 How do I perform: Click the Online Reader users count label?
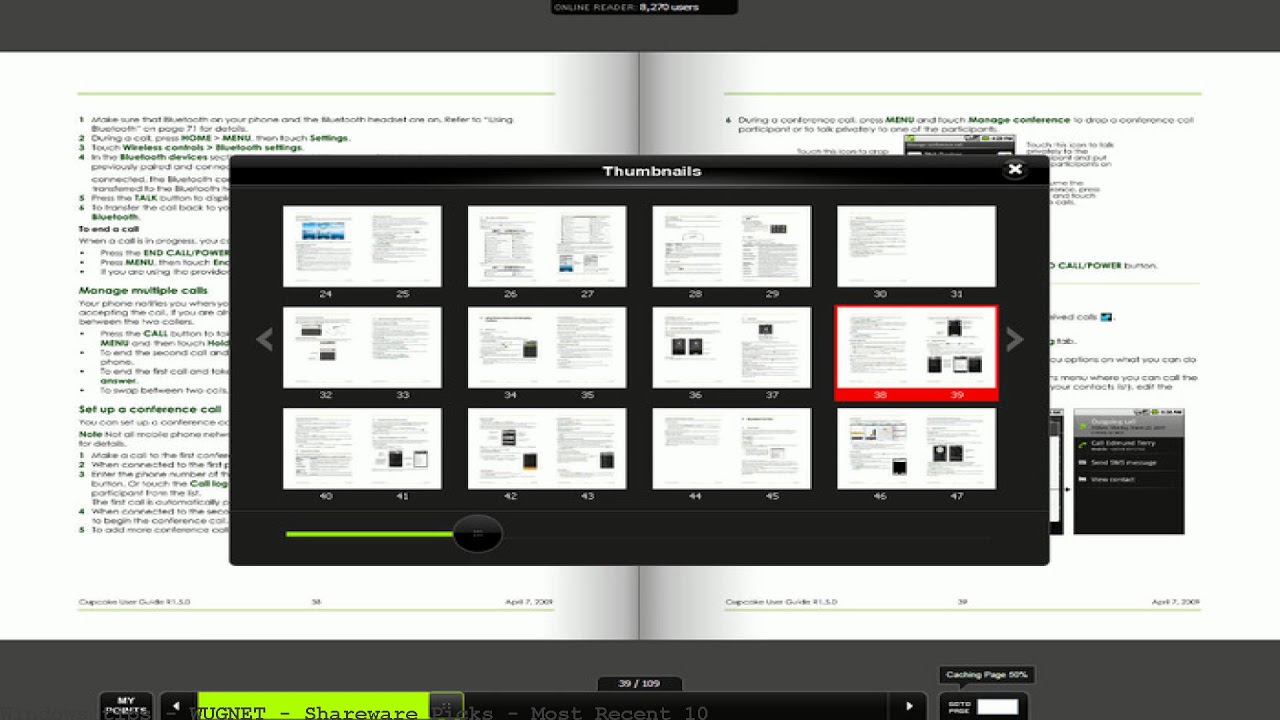click(643, 7)
